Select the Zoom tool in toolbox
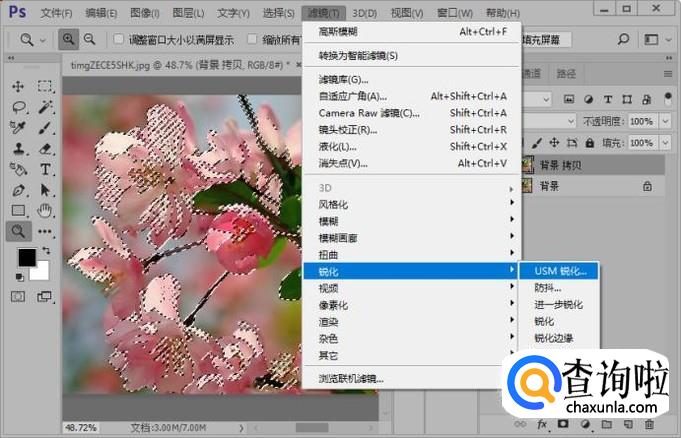 pyautogui.click(x=18, y=231)
